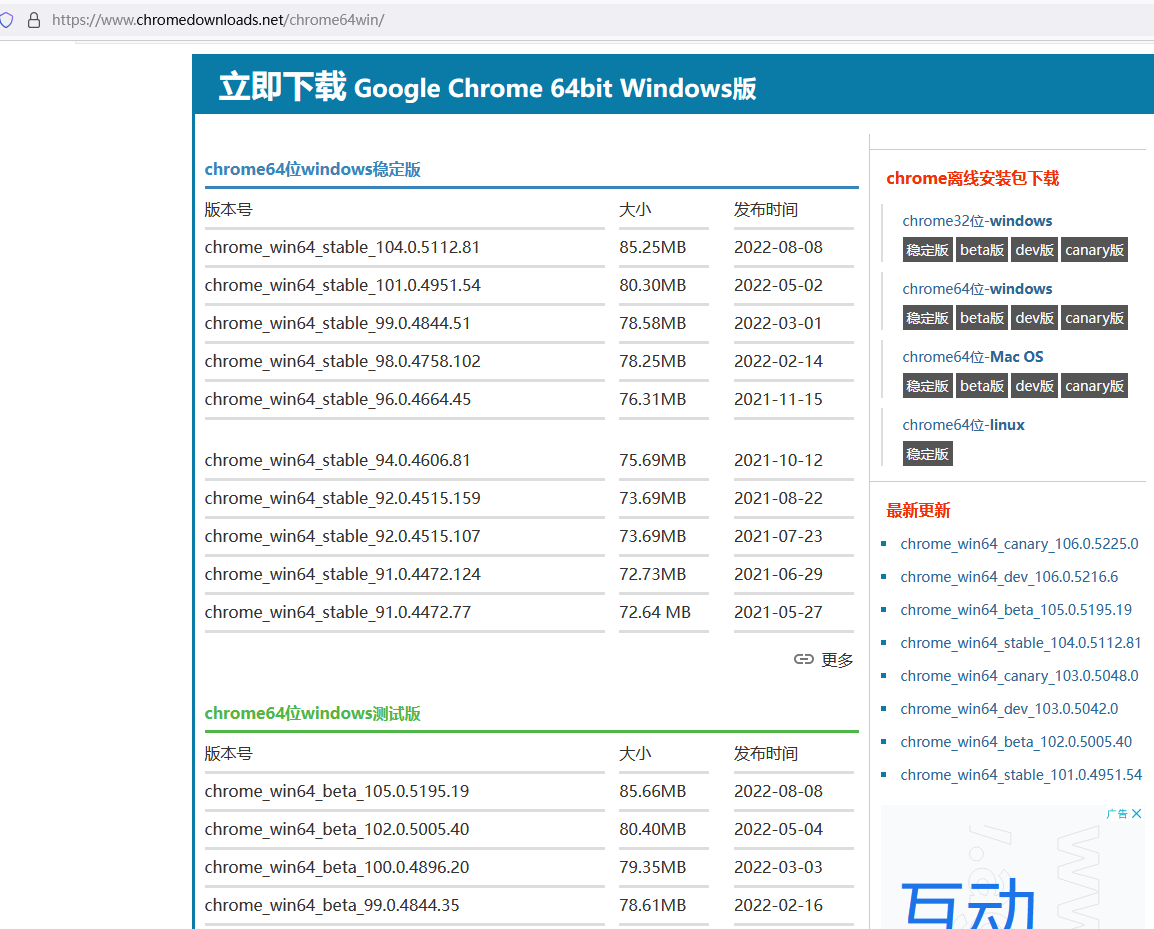The height and width of the screenshot is (929, 1154).
Task: Open chrome_win64_beta_102.0.5005.40 in the beta table
Action: [x=337, y=830]
